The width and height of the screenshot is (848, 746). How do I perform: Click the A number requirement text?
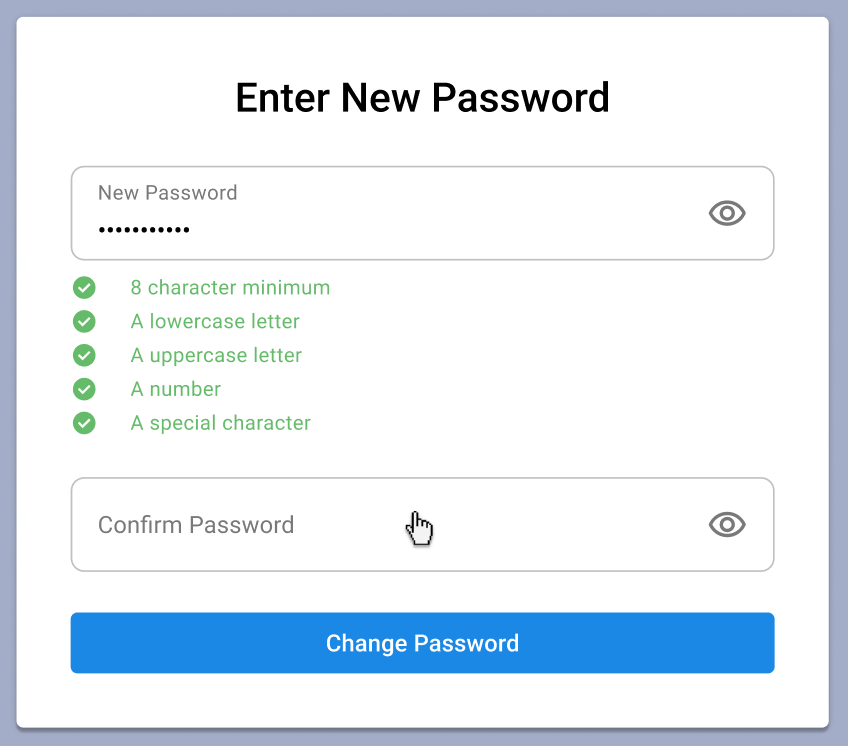pos(176,389)
